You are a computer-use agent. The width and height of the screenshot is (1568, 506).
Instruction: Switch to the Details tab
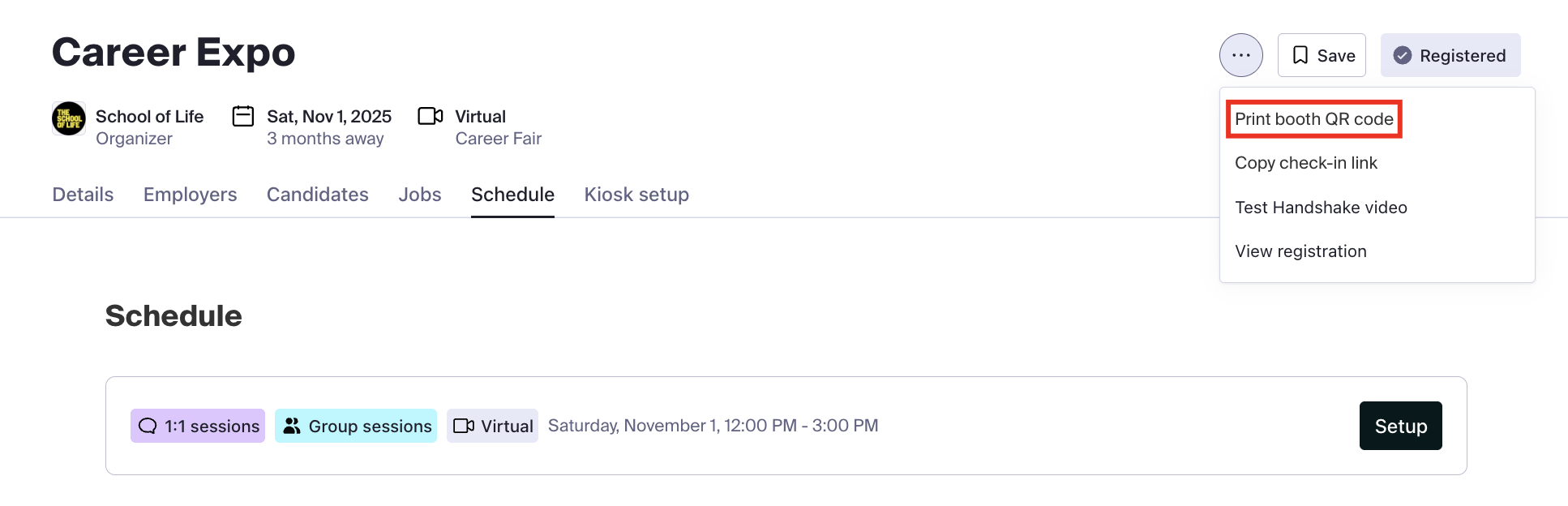pyautogui.click(x=83, y=195)
